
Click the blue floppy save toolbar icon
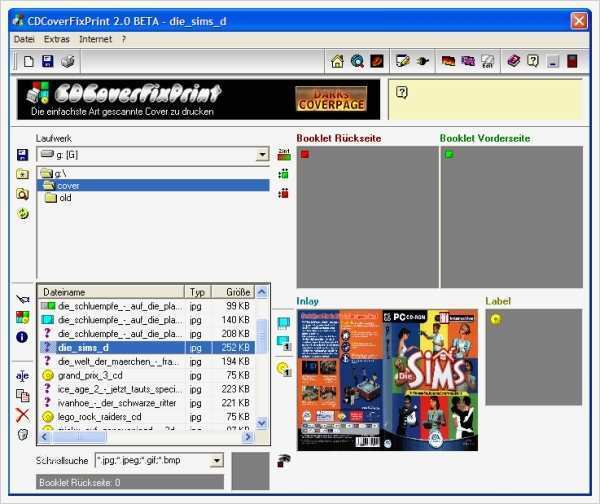tap(47, 61)
